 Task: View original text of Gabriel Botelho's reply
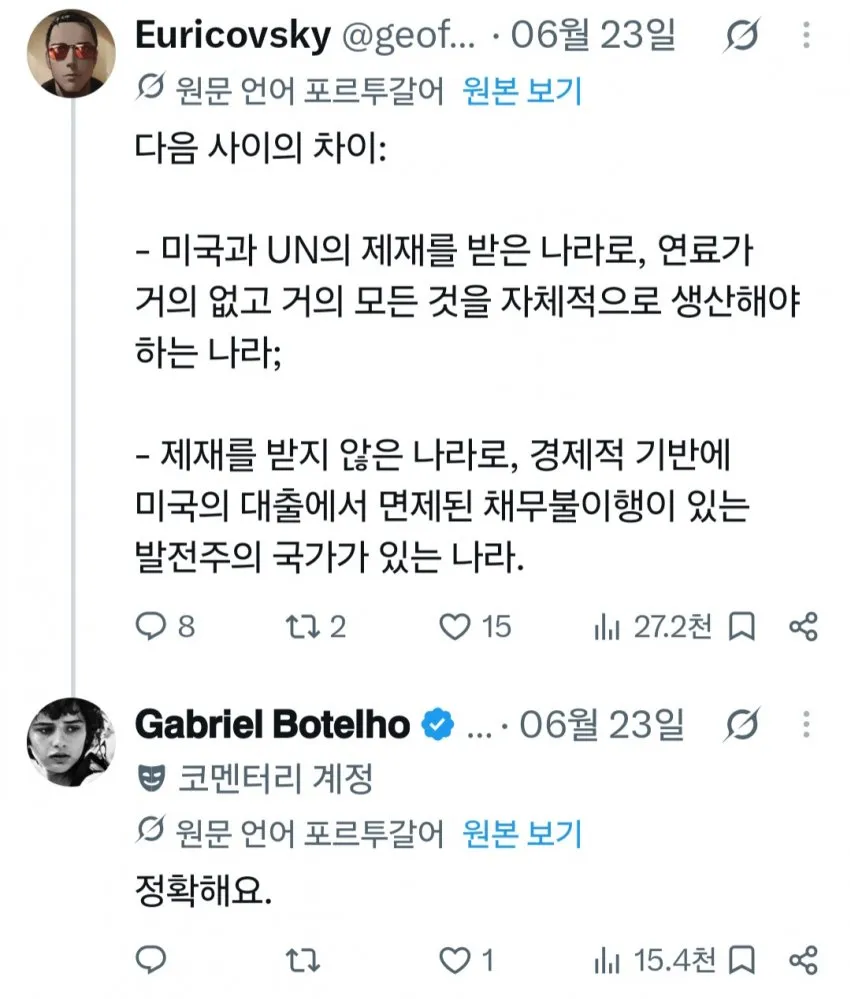(522, 833)
